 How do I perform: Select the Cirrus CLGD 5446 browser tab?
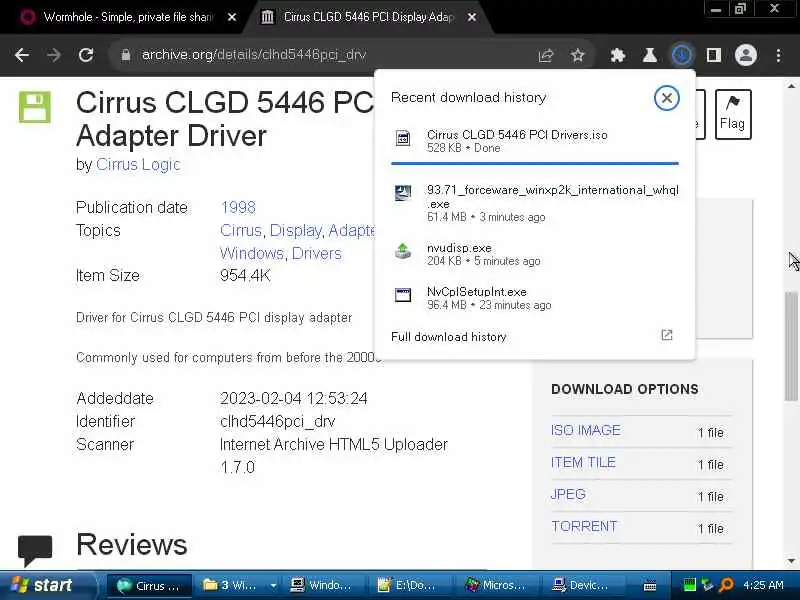(367, 17)
